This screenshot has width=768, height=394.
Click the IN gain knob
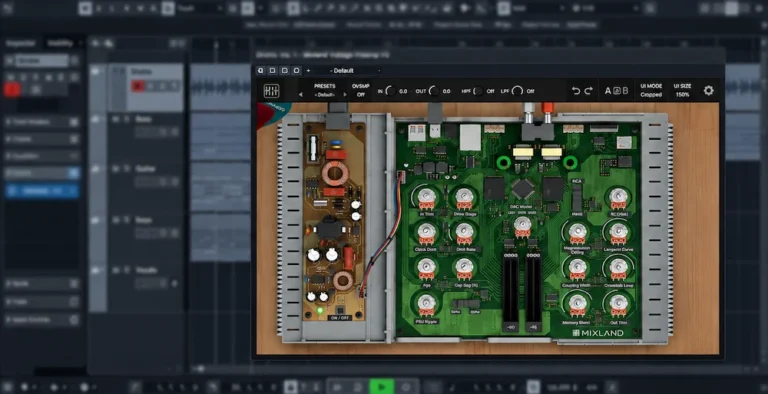(390, 91)
